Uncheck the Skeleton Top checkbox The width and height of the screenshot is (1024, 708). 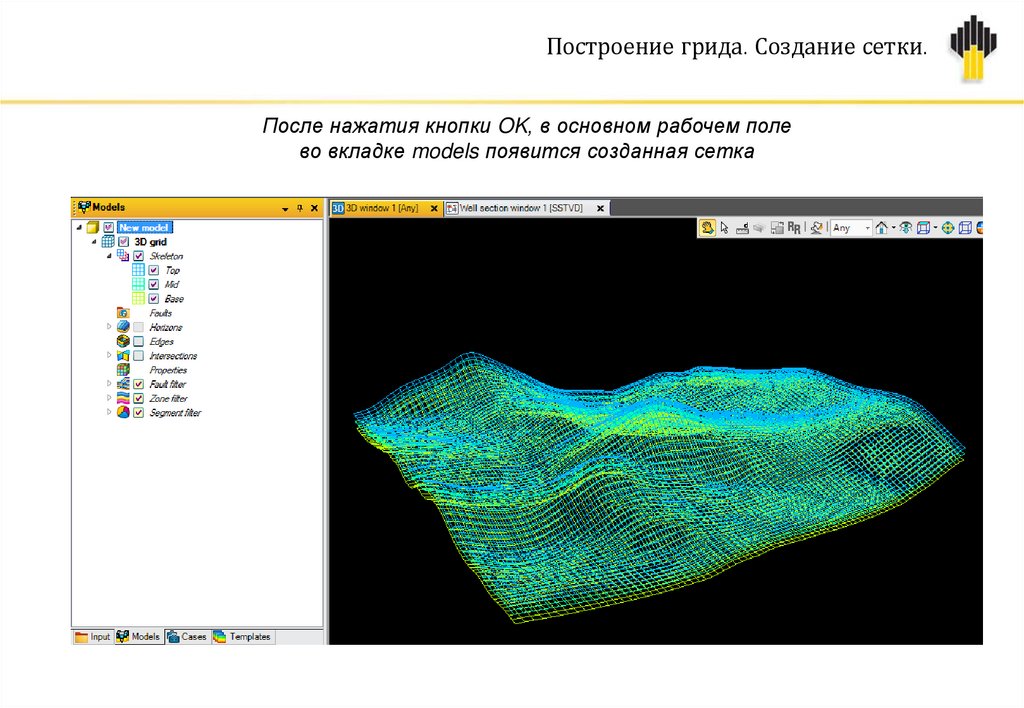click(153, 270)
